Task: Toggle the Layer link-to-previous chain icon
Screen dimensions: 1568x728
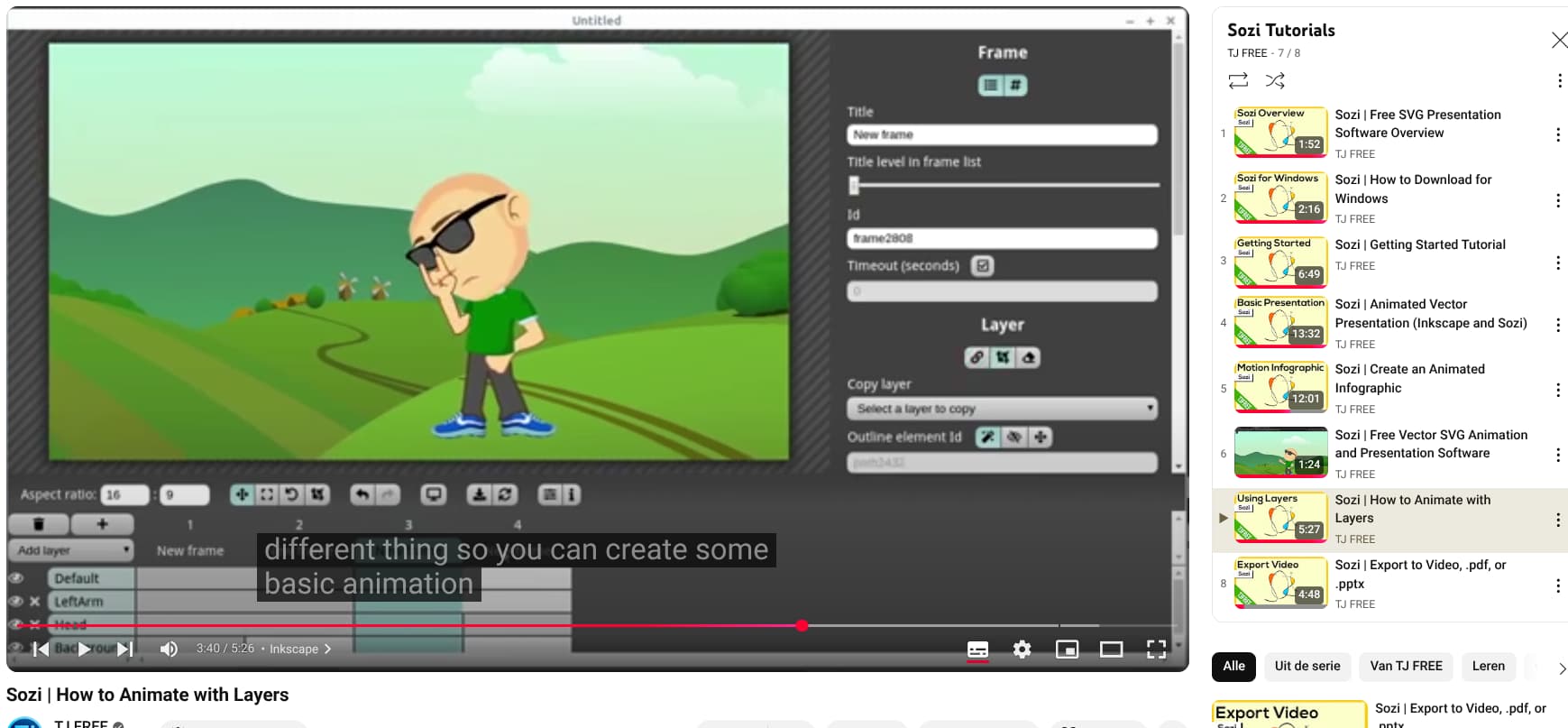Action: (977, 357)
